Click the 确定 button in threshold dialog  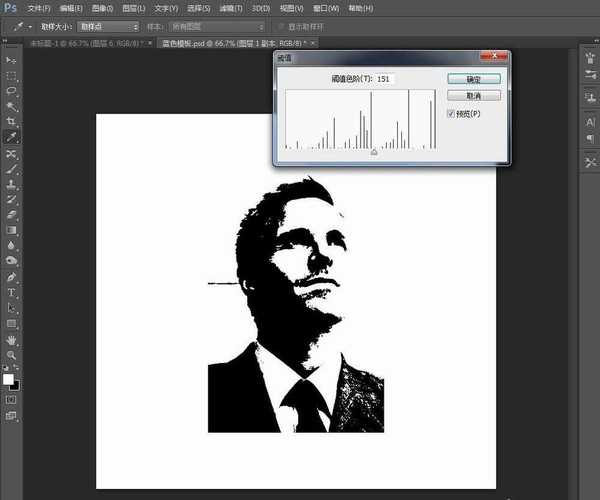click(473, 78)
